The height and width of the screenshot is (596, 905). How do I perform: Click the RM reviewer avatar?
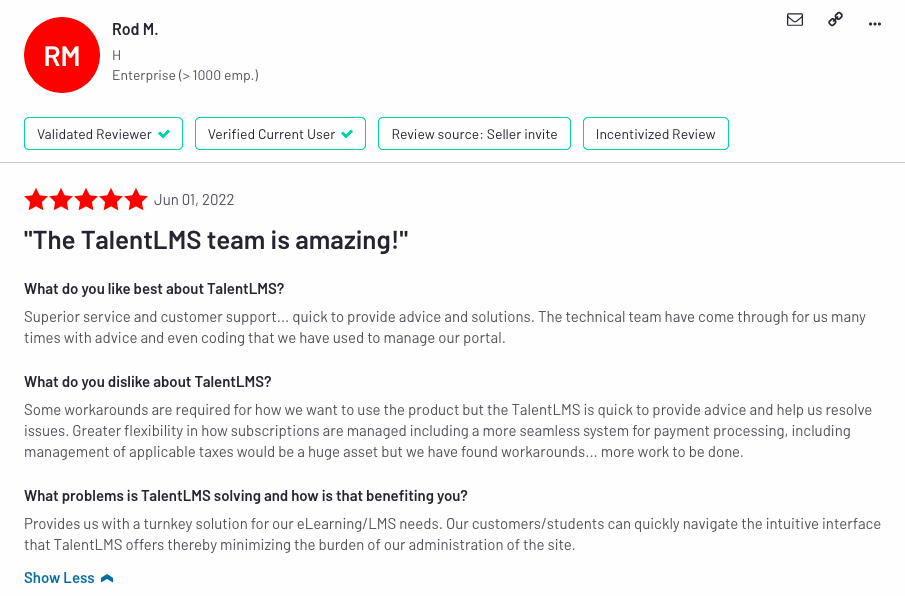click(62, 55)
